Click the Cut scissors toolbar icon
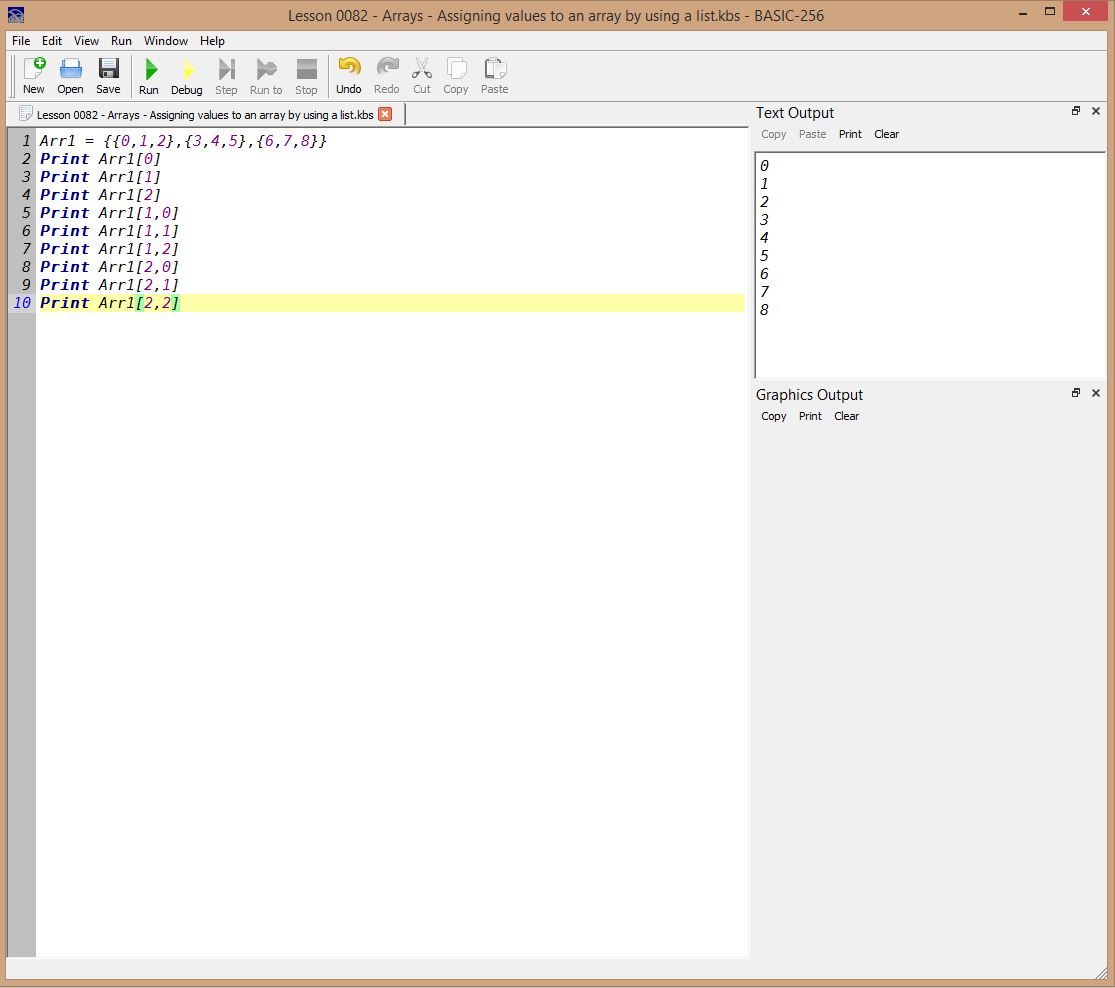Viewport: 1115px width, 988px height. click(x=422, y=76)
